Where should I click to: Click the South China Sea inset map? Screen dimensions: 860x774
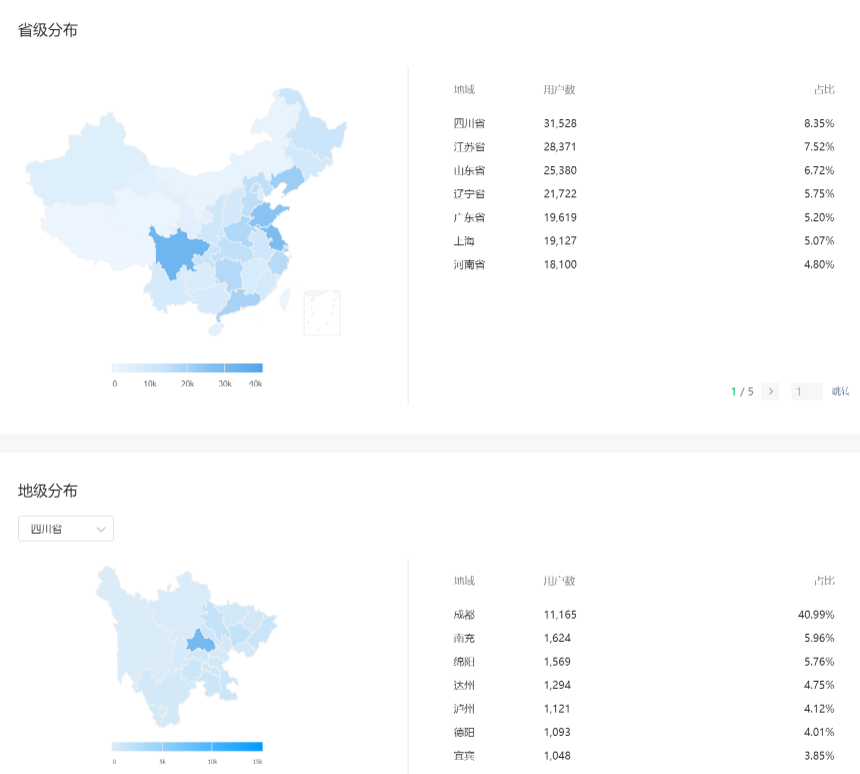click(x=322, y=313)
